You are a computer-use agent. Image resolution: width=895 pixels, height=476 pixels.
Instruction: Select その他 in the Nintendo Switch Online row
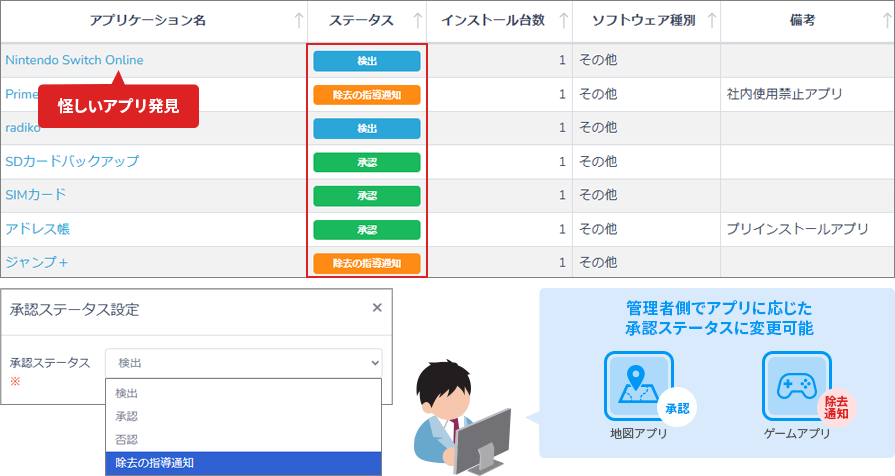[x=598, y=60]
